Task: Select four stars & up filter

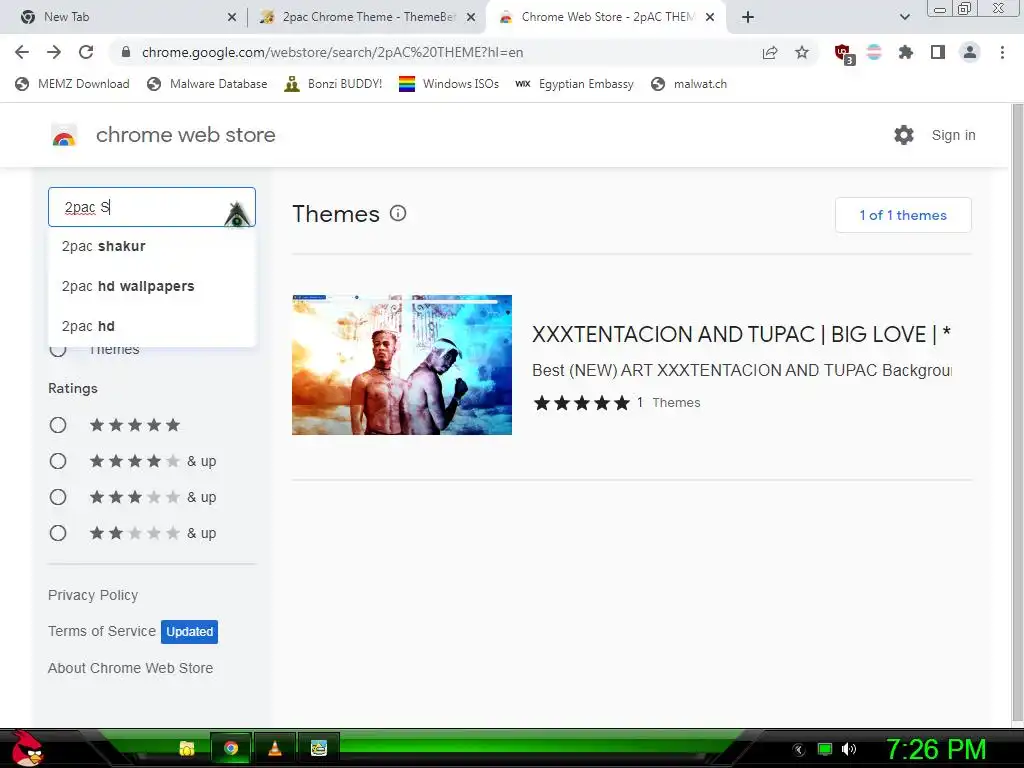Action: (x=58, y=461)
